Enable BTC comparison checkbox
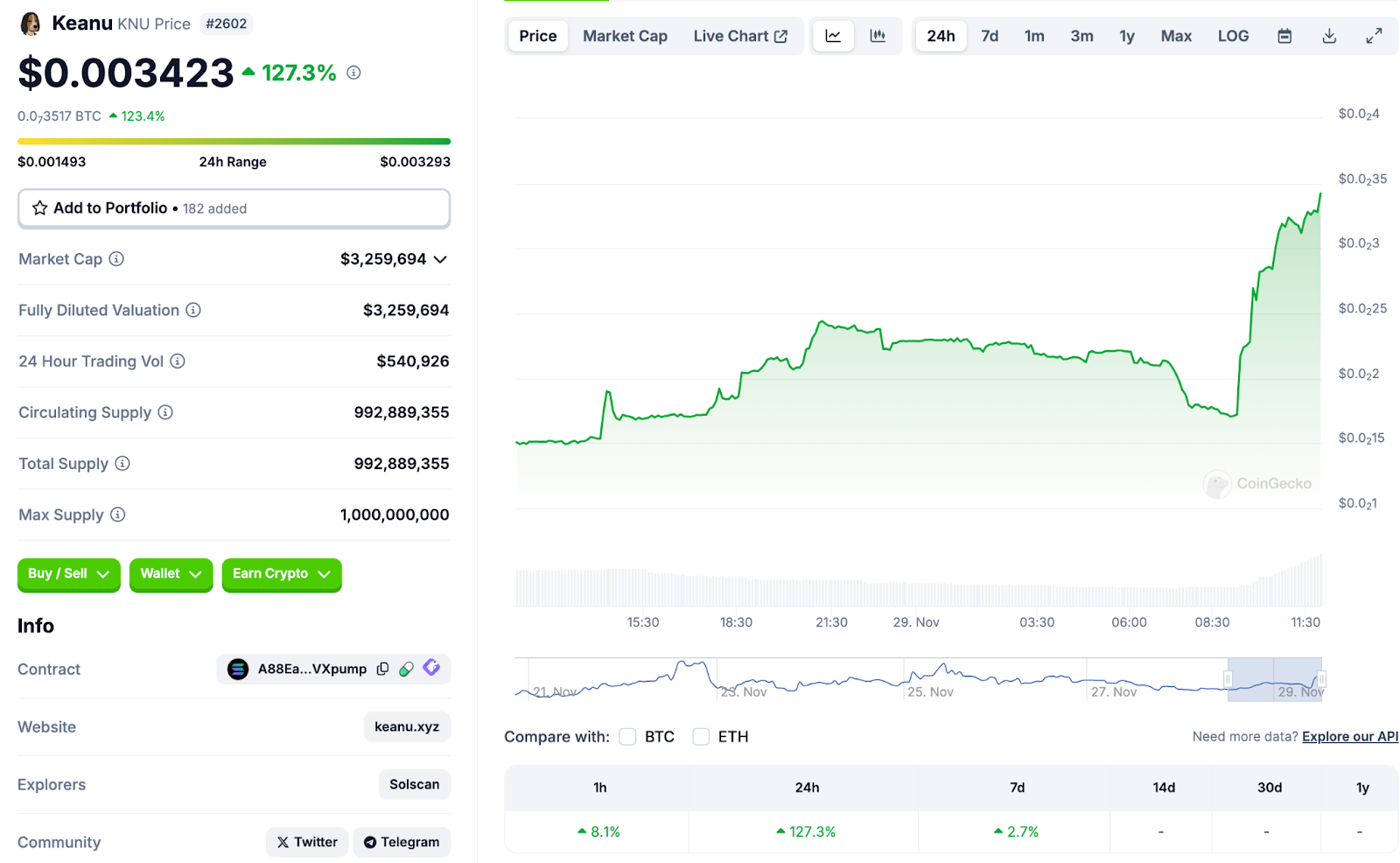The image size is (1400, 863). pyautogui.click(x=627, y=737)
